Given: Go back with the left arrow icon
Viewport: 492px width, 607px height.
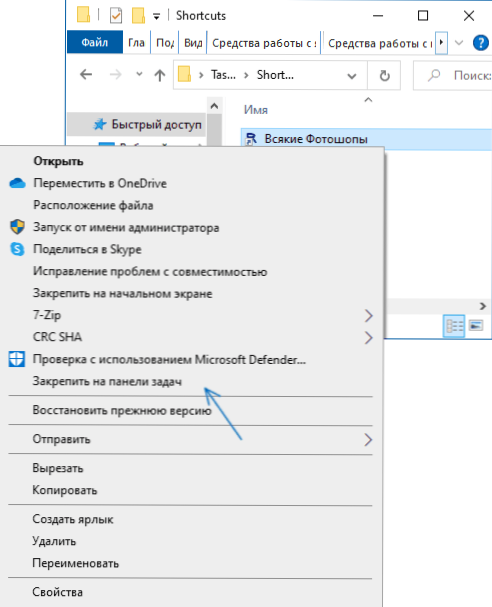Looking at the screenshot, I should pyautogui.click(x=86, y=74).
